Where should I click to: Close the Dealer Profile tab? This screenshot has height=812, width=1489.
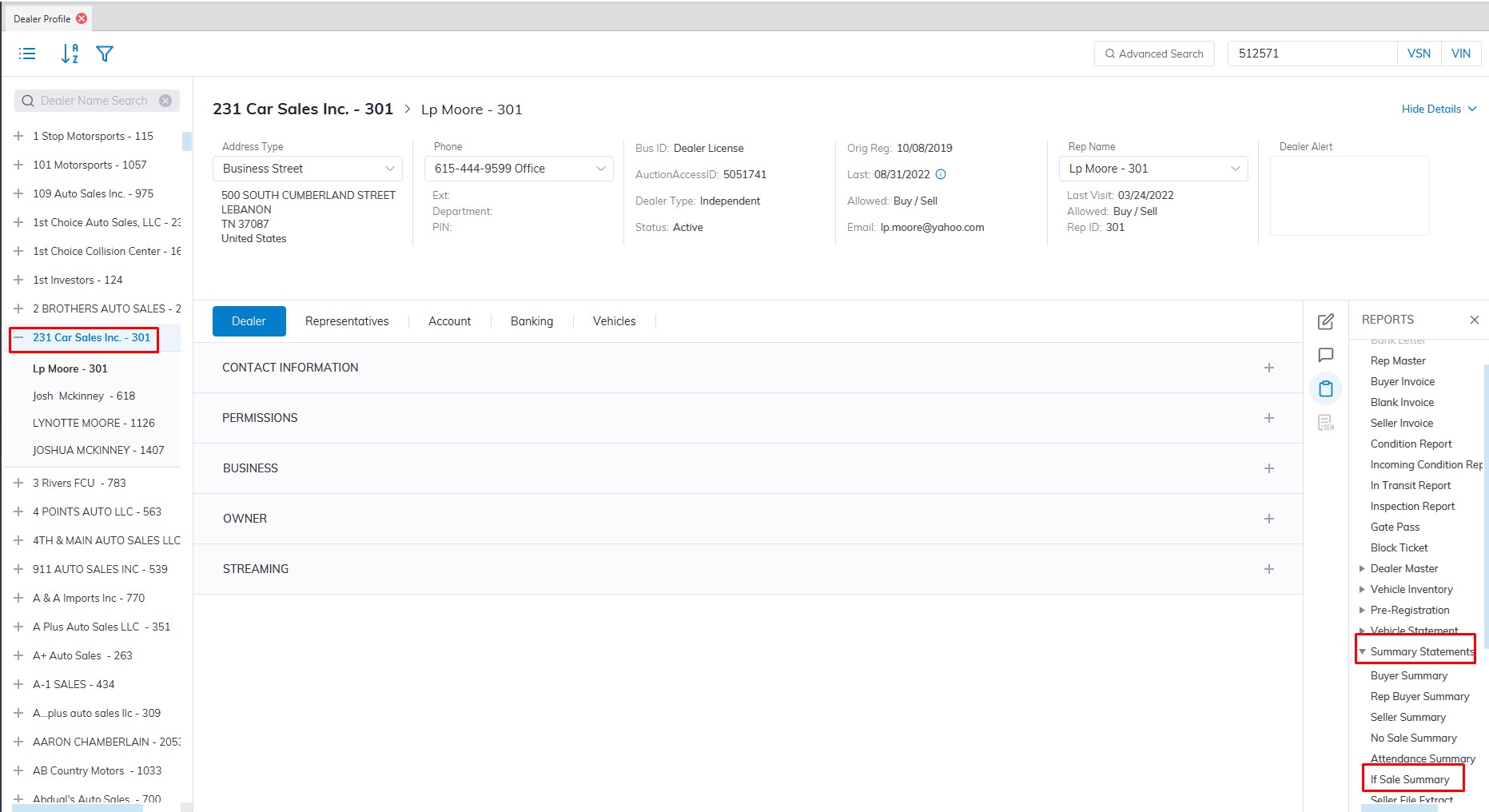82,18
